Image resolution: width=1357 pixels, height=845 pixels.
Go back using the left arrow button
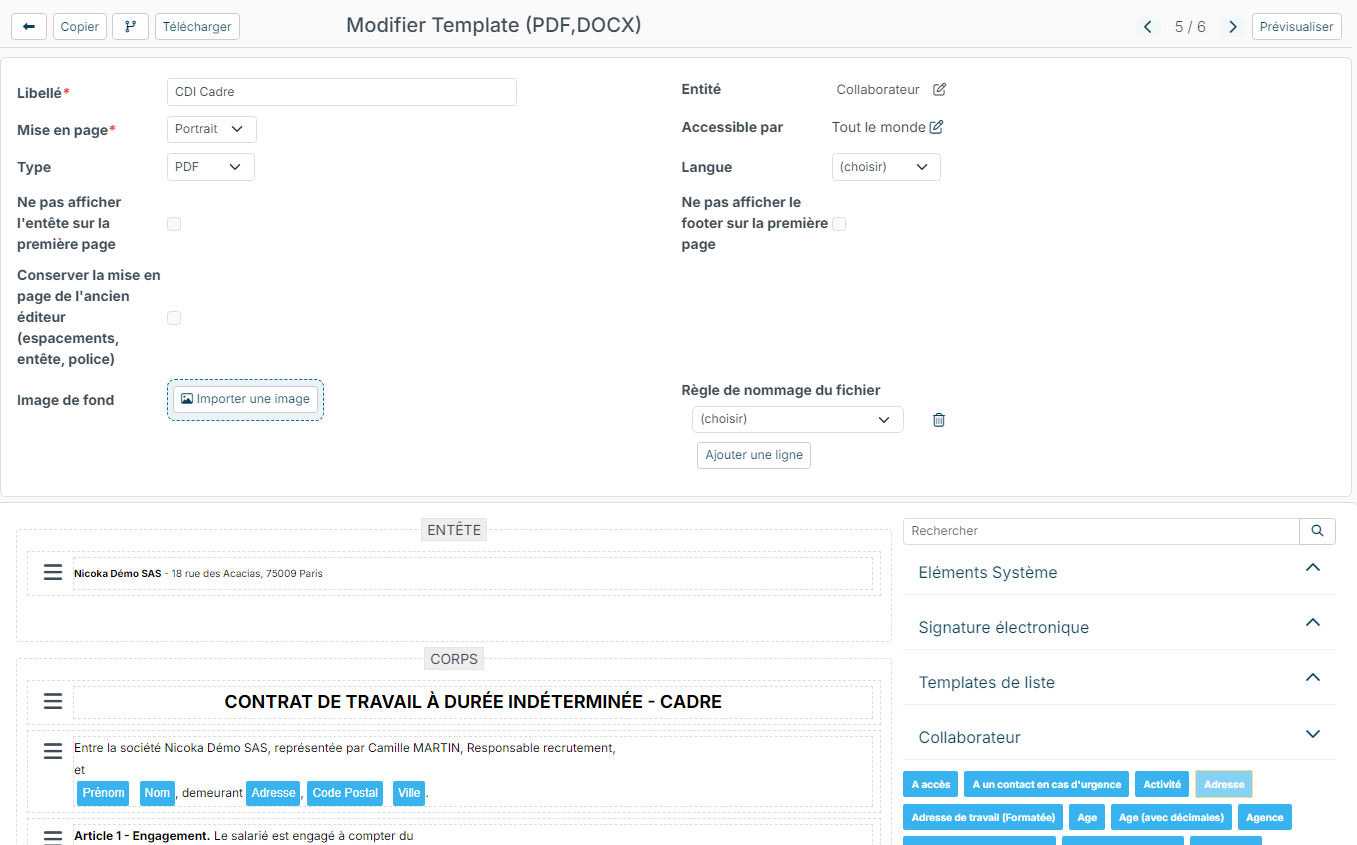pyautogui.click(x=28, y=27)
